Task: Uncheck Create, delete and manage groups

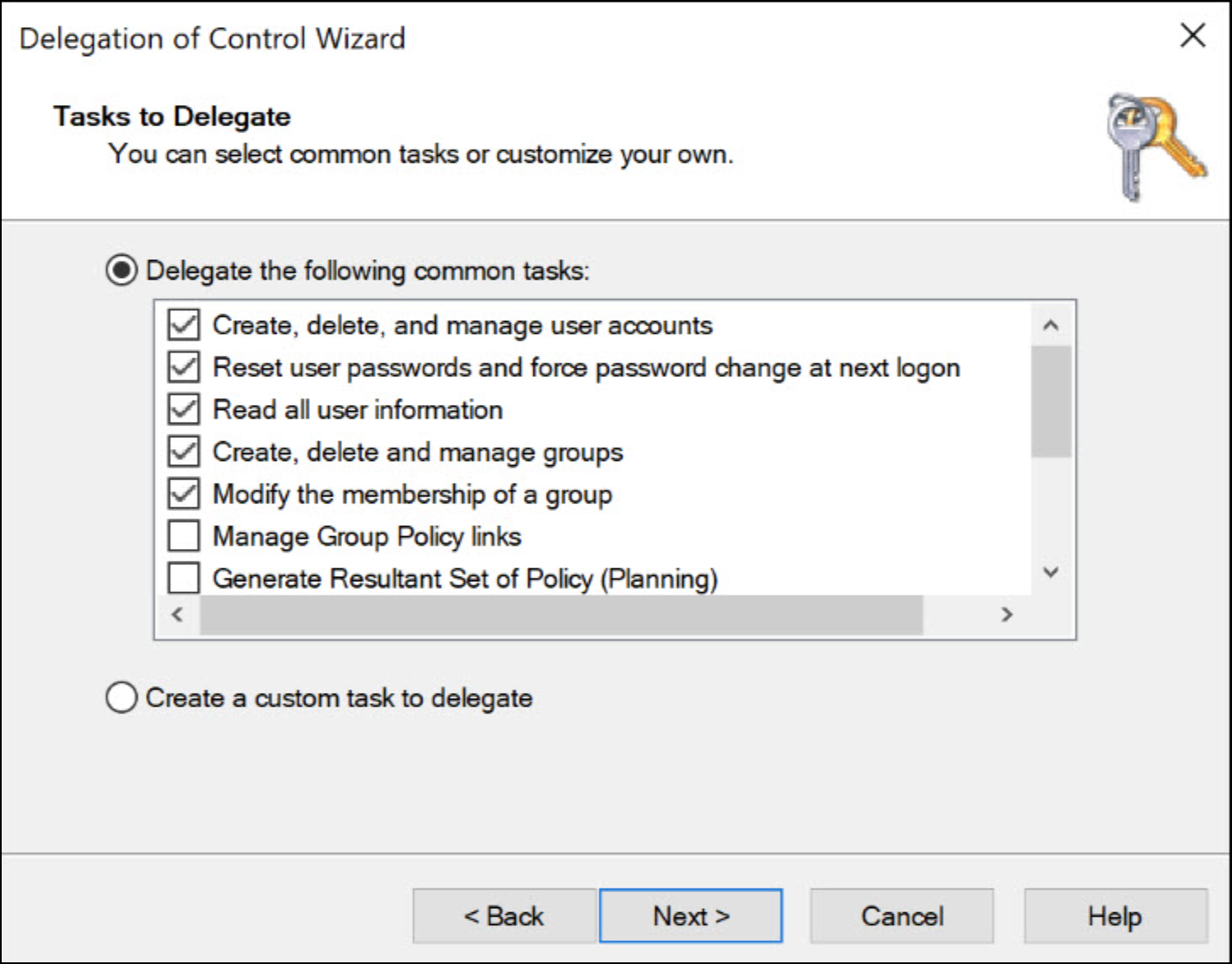Action: click(184, 452)
